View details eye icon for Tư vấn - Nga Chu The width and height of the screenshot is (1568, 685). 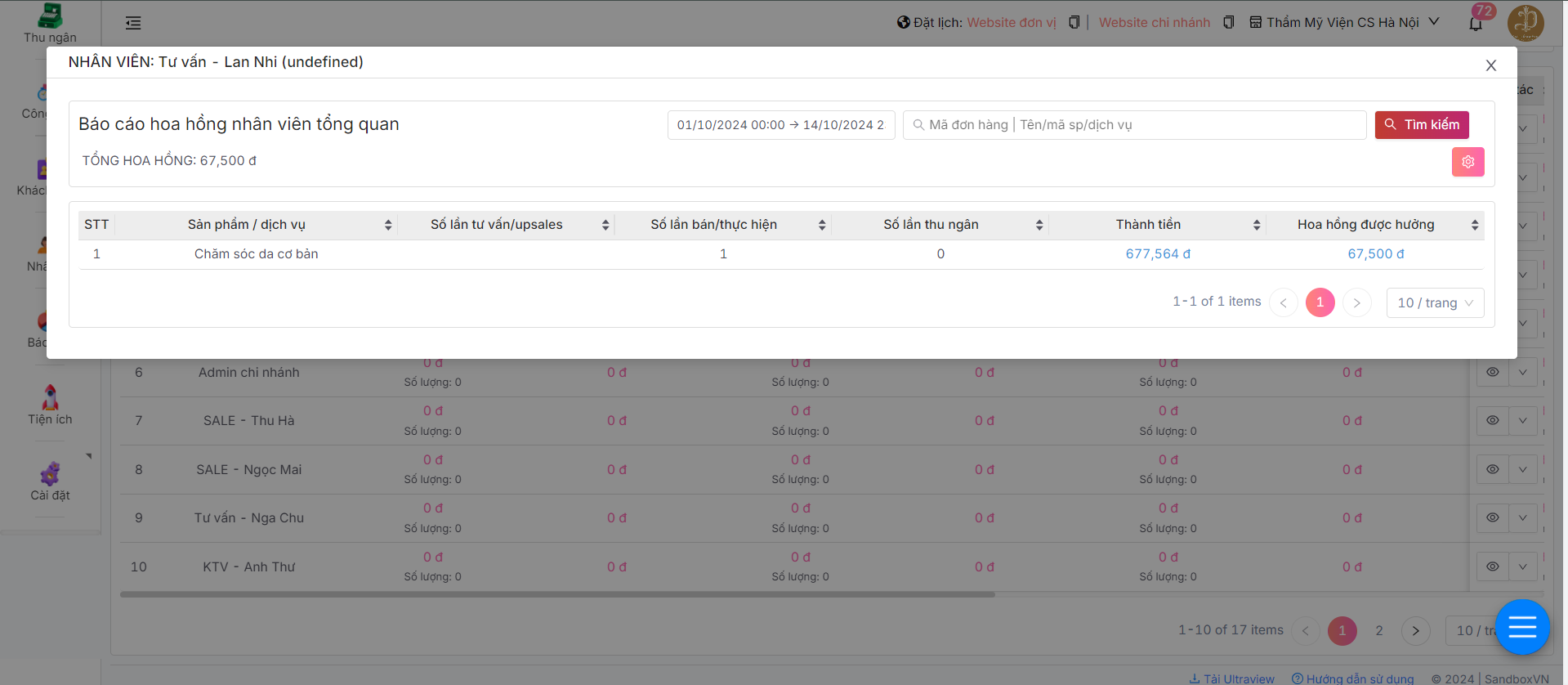(x=1492, y=517)
